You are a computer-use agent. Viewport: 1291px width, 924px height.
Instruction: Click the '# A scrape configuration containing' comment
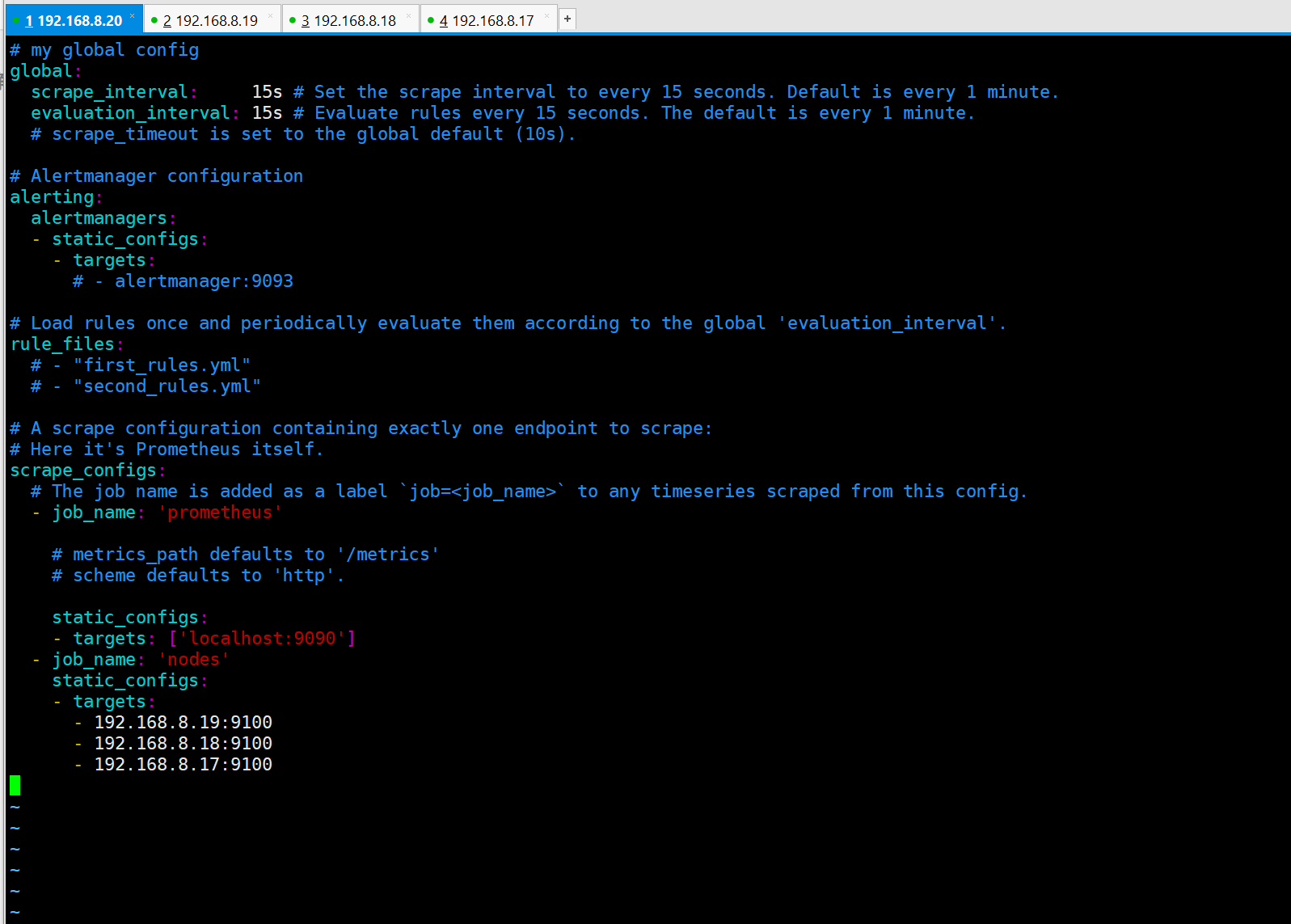pyautogui.click(x=361, y=428)
